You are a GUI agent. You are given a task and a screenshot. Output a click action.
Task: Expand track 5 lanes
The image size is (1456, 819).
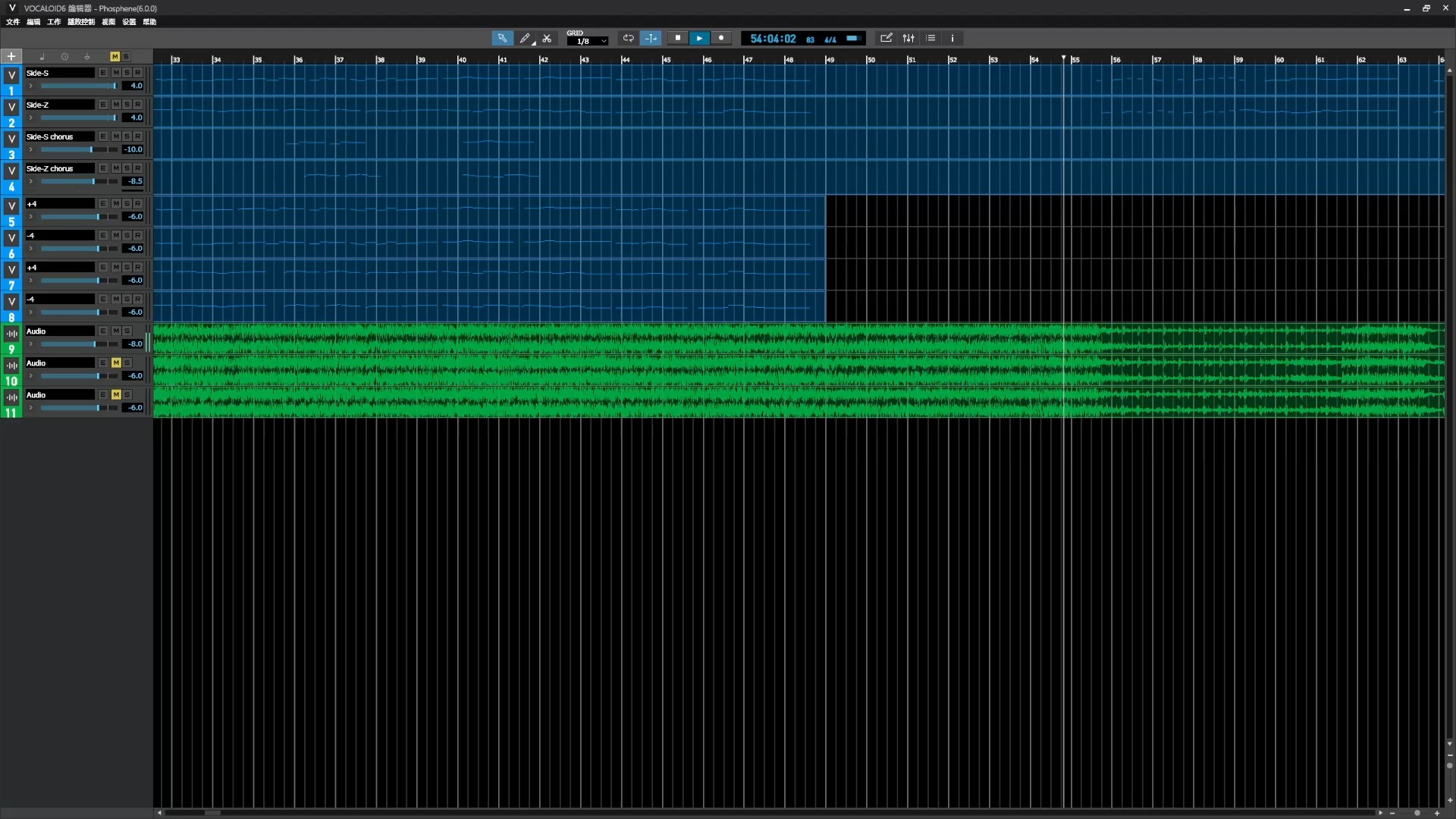point(30,217)
